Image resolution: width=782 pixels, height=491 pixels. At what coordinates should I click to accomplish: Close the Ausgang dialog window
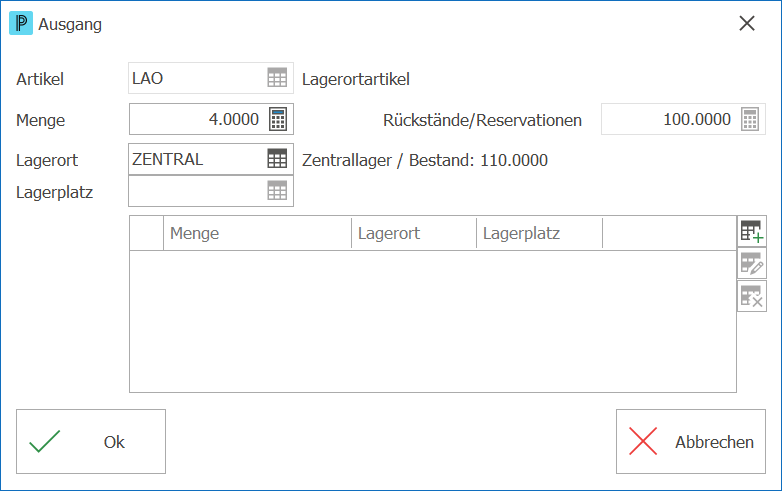click(x=747, y=23)
